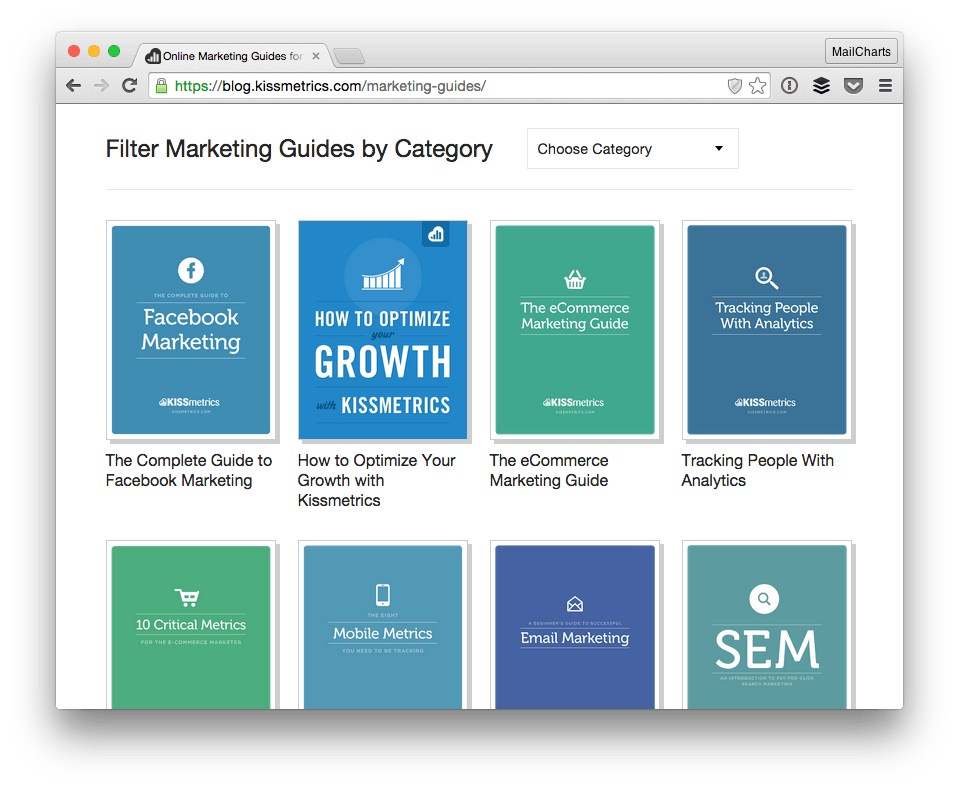Click the search icon on SEM cover
Image resolution: width=959 pixels, height=789 pixels.
[764, 599]
